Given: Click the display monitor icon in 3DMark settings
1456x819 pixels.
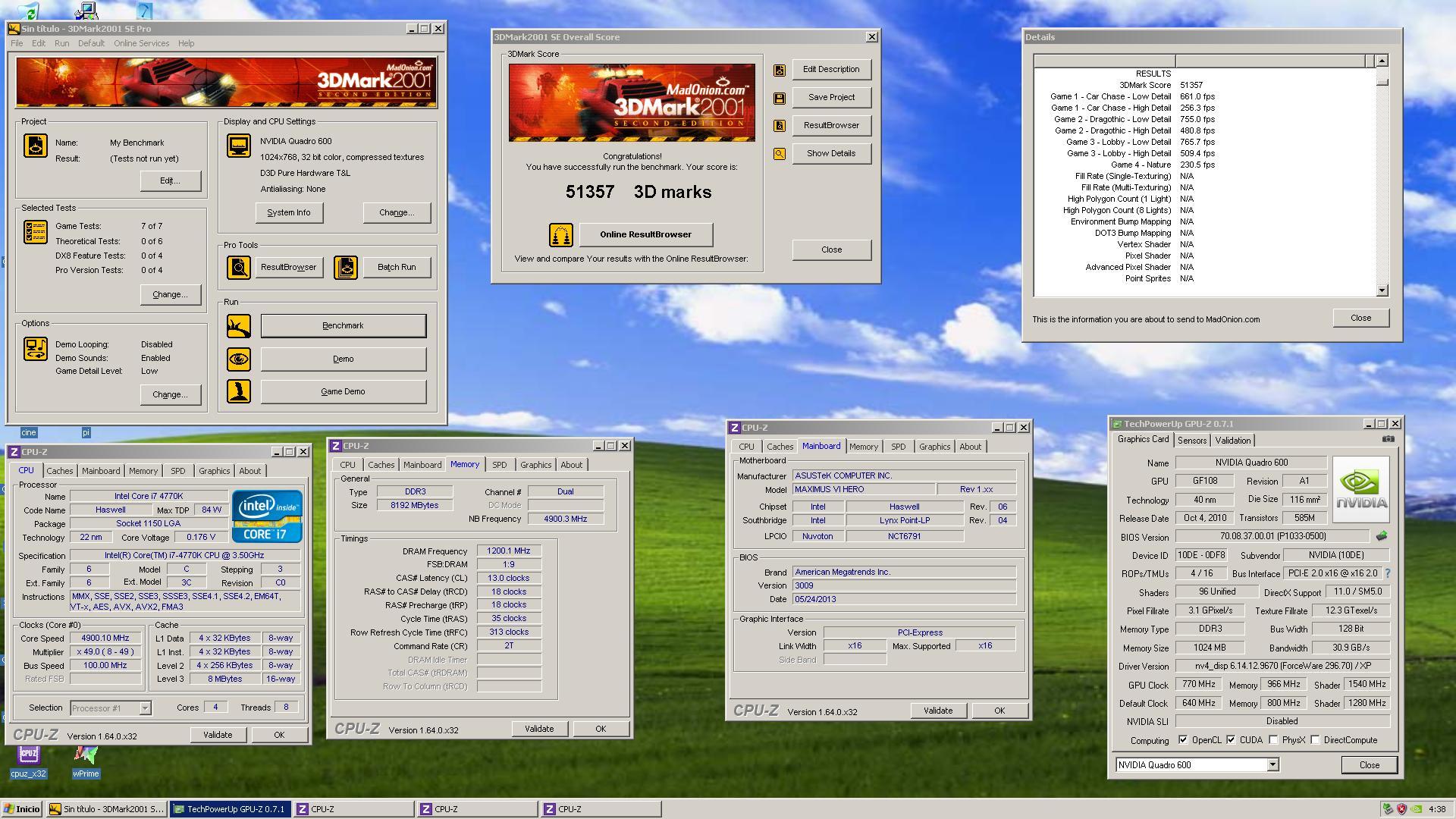Looking at the screenshot, I should click(239, 146).
